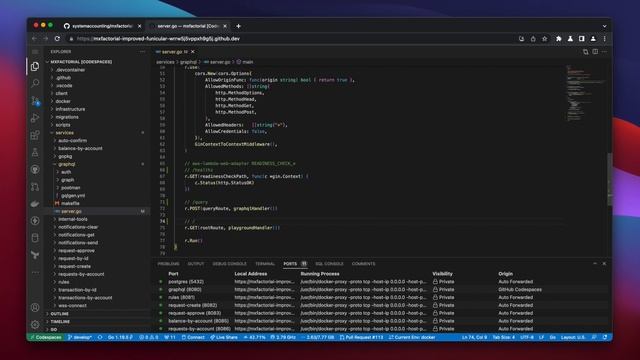Open the Docker whale view

pyautogui.click(x=35, y=204)
